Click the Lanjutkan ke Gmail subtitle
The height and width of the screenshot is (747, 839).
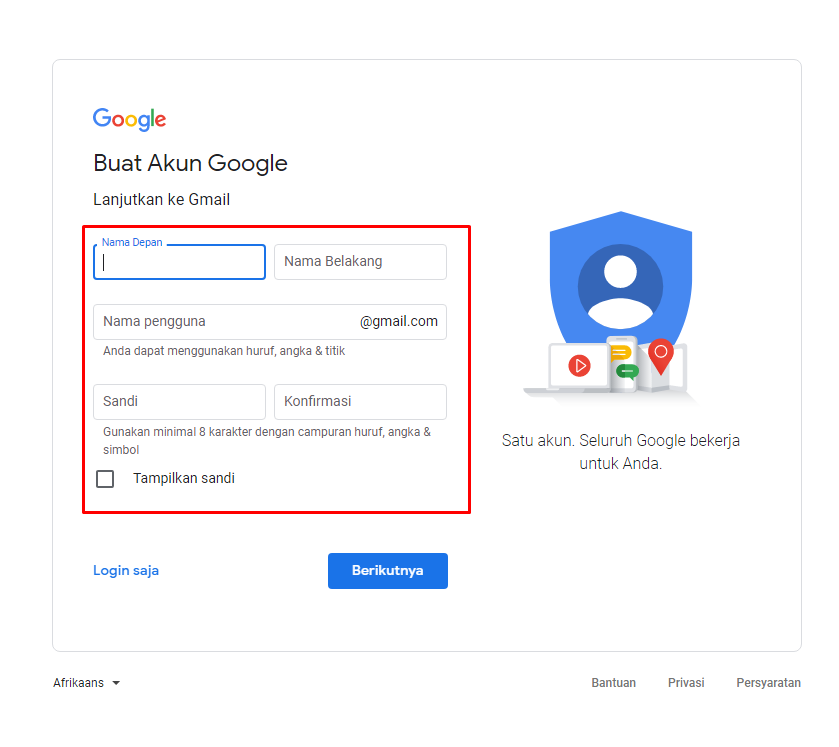click(162, 200)
